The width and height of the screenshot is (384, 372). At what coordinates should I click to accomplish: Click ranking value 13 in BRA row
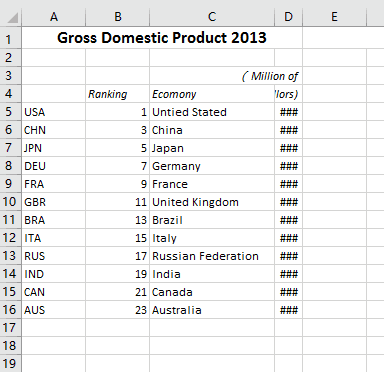118,220
